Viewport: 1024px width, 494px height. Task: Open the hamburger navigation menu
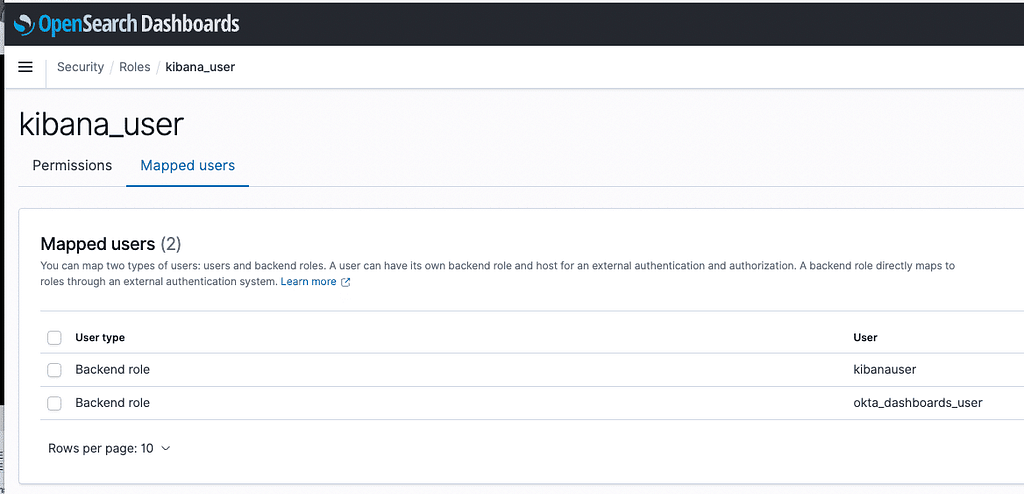25,67
